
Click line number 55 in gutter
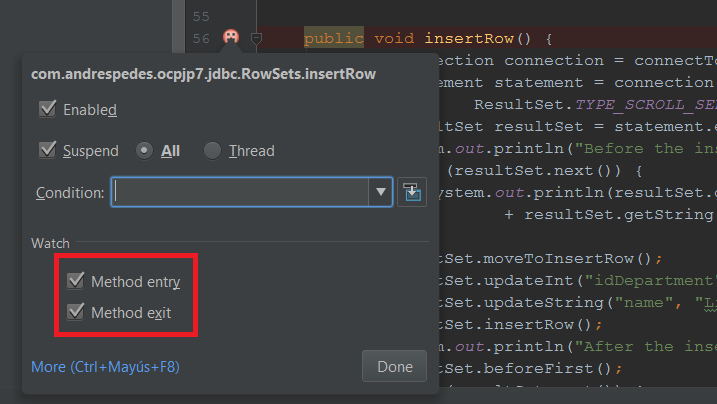pos(201,16)
